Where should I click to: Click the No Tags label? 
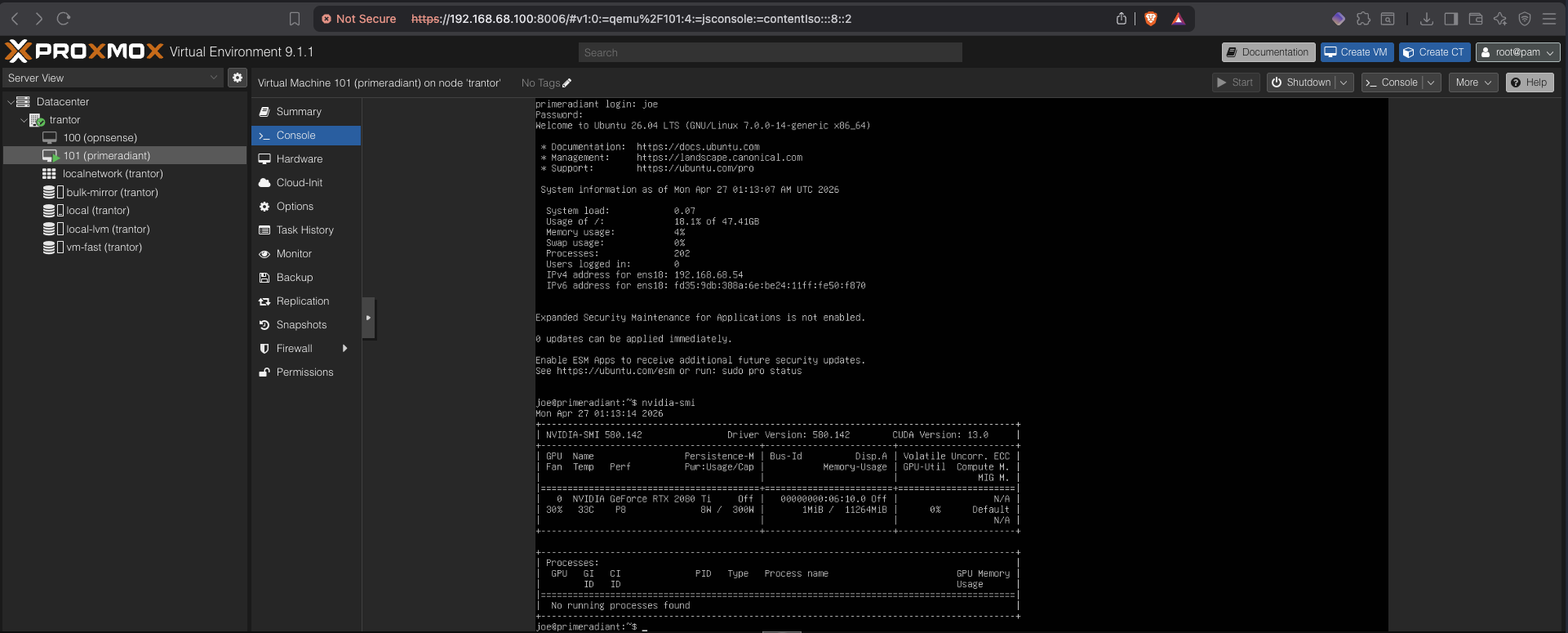point(540,82)
